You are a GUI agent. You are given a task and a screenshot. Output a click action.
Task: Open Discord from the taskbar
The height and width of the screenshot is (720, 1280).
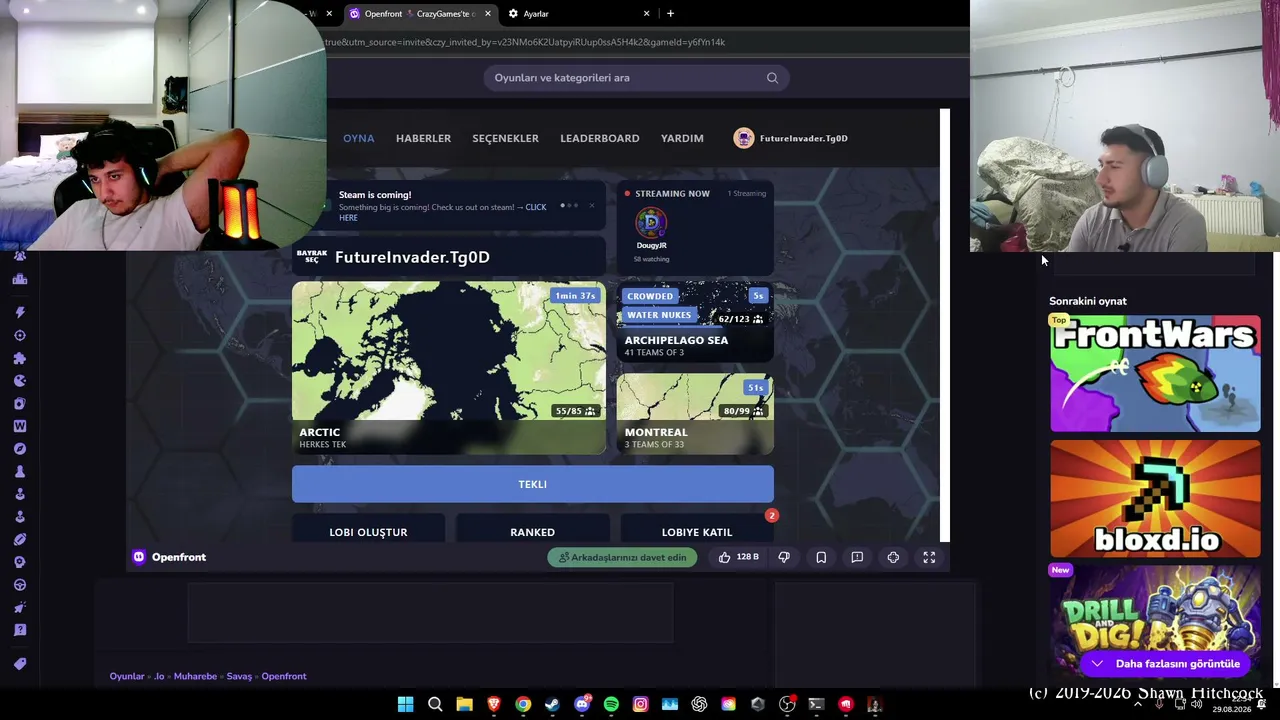tap(582, 704)
